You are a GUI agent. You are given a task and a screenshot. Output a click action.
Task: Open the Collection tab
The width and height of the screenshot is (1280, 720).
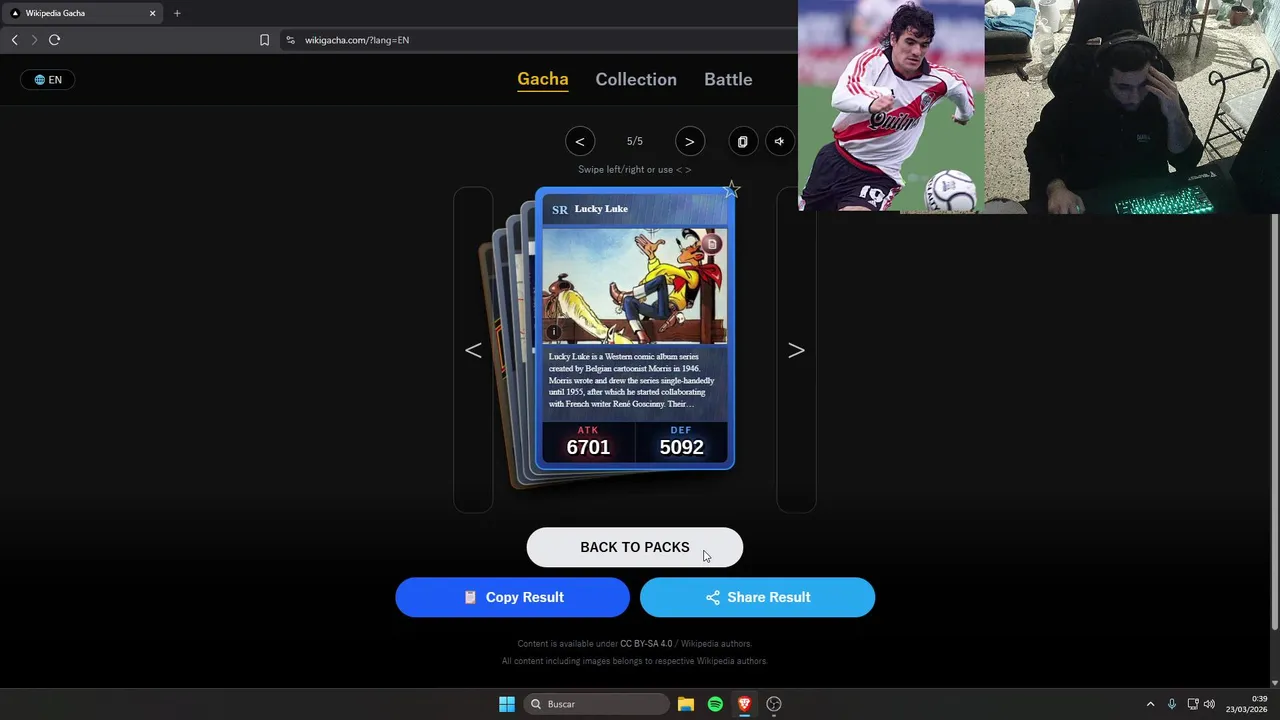(x=636, y=79)
